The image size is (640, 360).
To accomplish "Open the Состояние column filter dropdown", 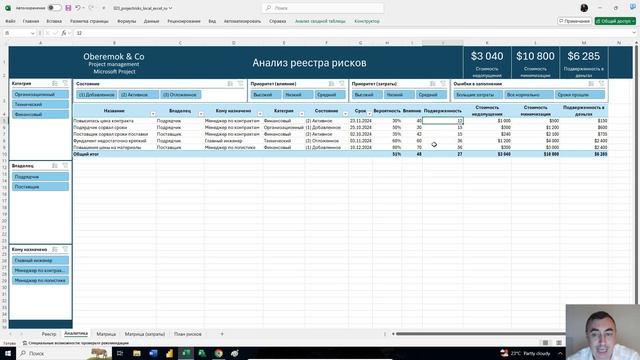I will (x=345, y=114).
